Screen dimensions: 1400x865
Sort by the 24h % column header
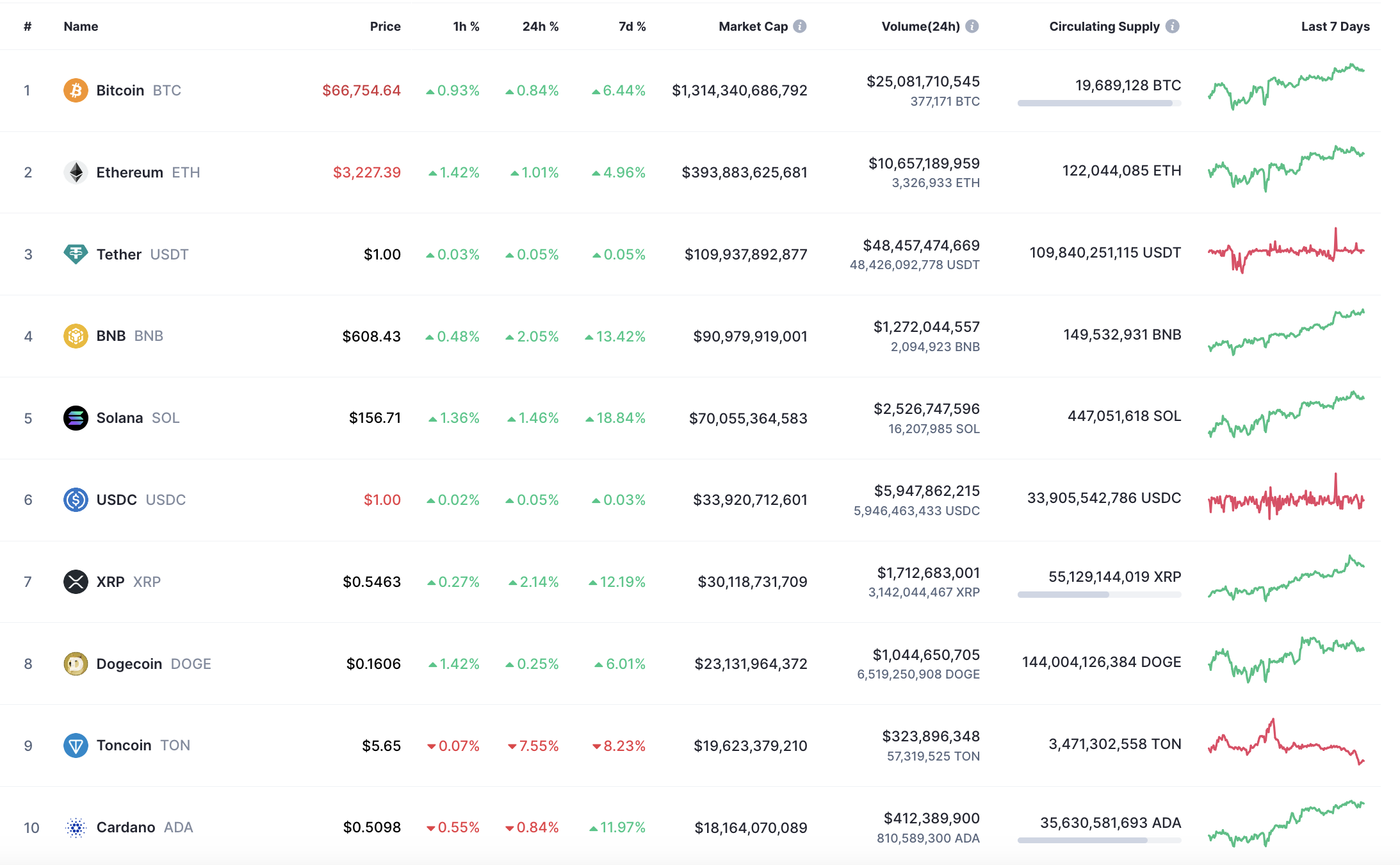tap(540, 26)
